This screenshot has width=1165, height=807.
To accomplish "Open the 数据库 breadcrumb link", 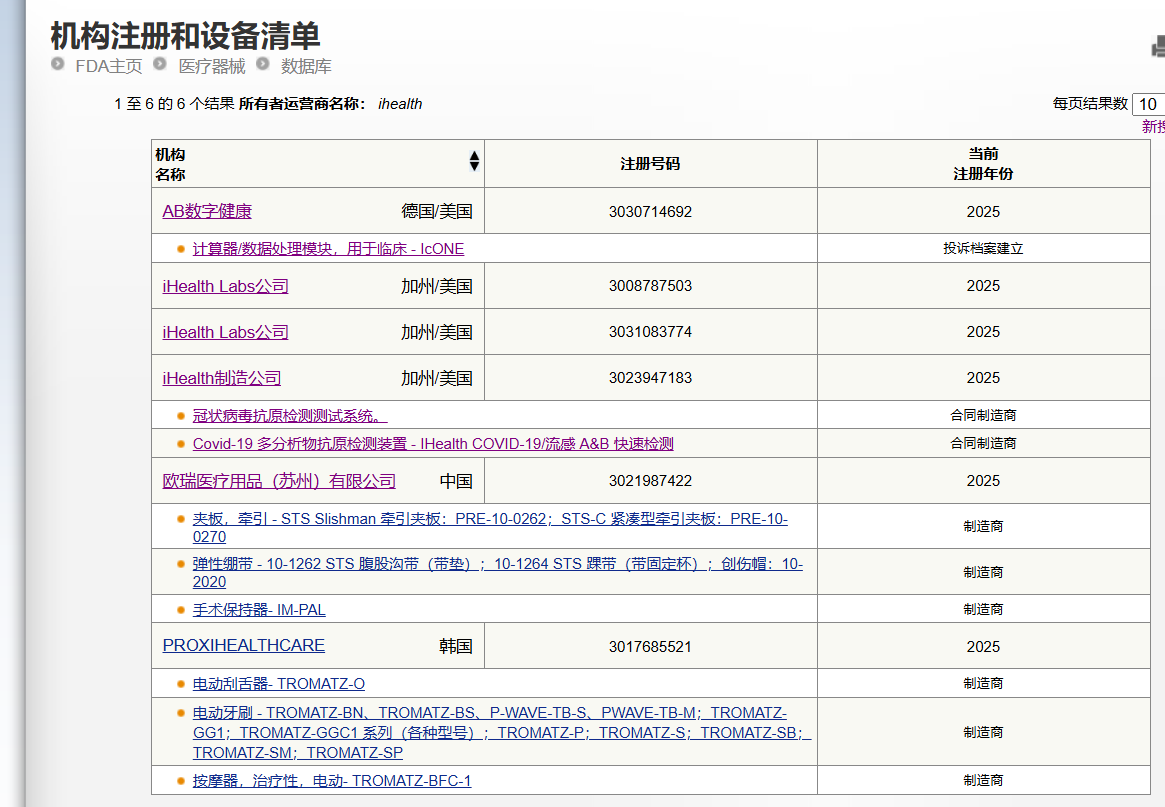I will point(306,66).
